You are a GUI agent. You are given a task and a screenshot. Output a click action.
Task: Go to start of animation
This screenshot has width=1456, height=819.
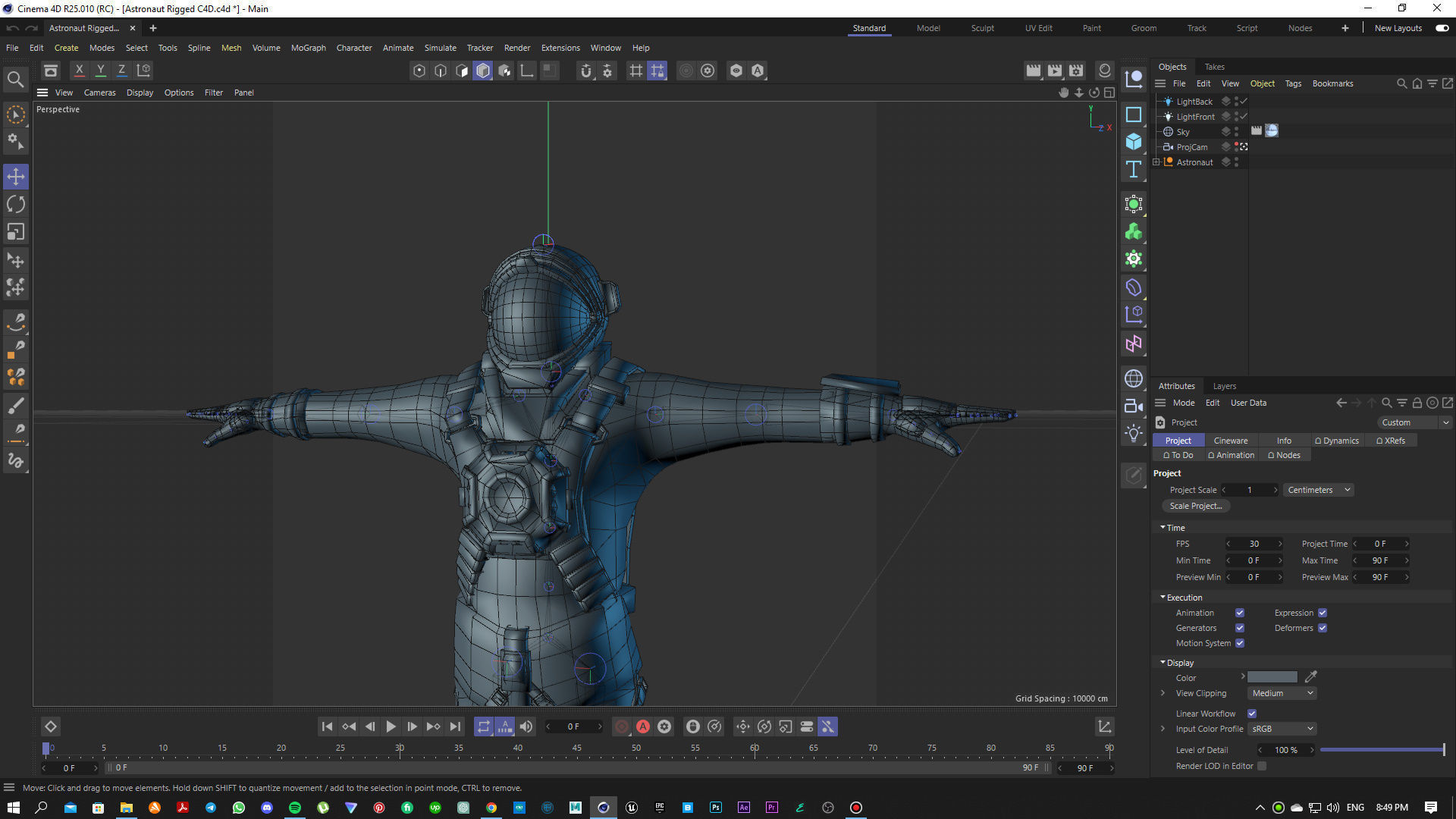click(x=327, y=726)
